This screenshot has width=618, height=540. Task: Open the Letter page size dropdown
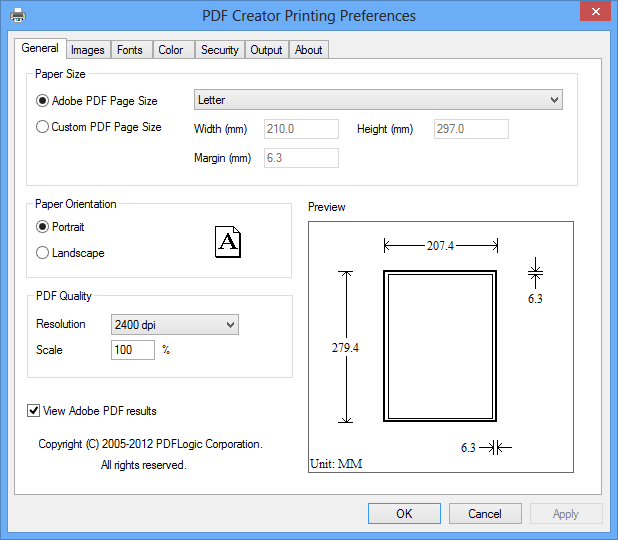click(x=378, y=100)
